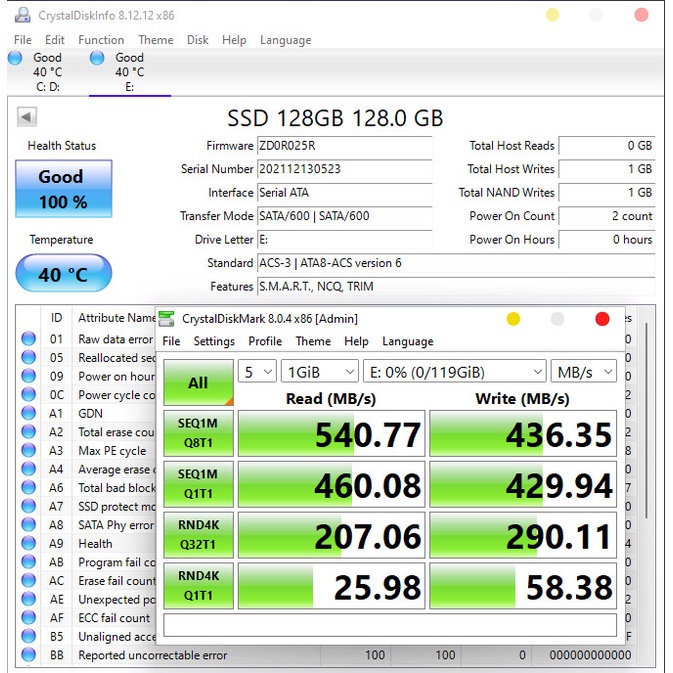Click the Total Host Writes value 1 GB
This screenshot has width=673, height=673.
606,169
